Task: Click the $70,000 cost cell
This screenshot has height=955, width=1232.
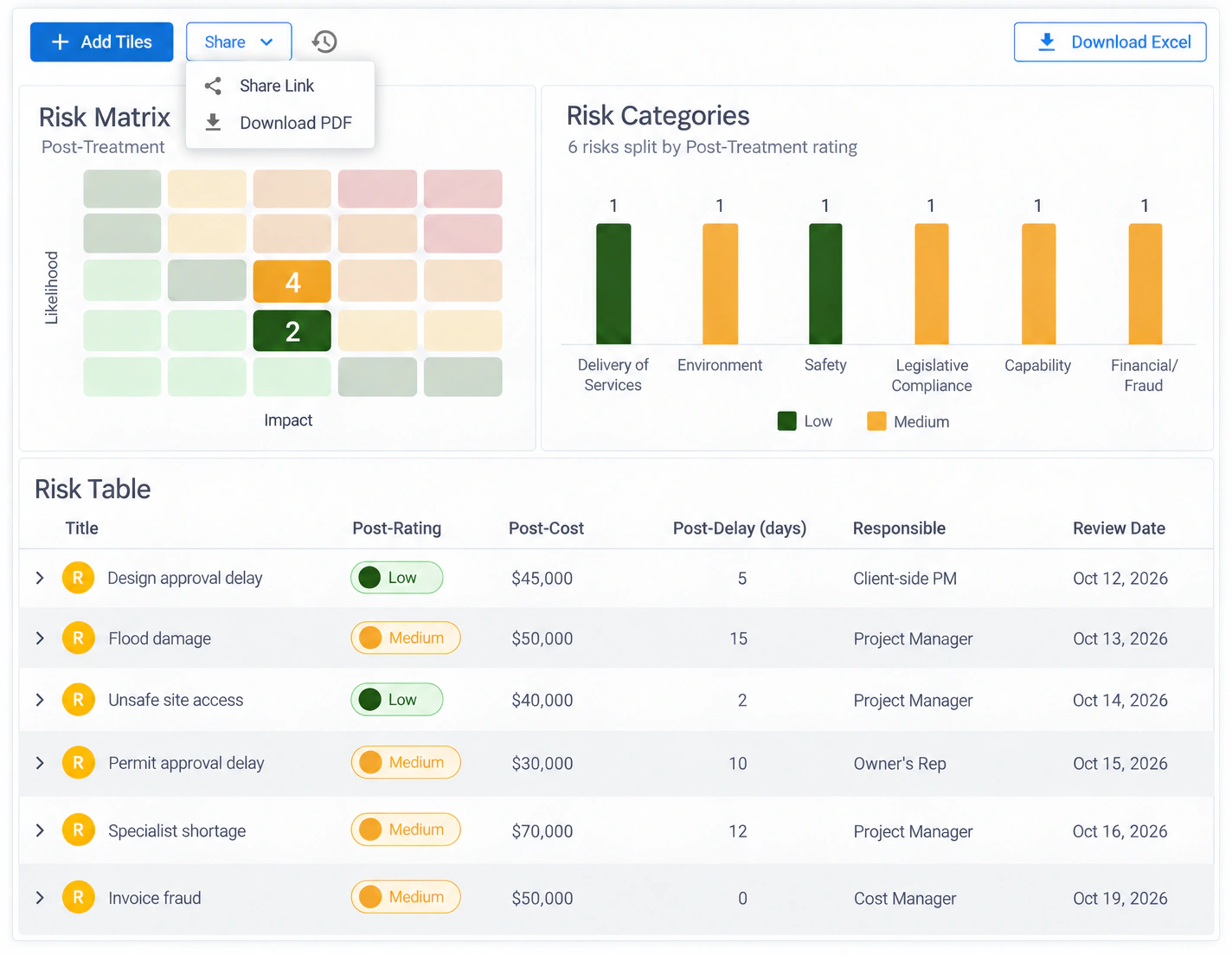Action: (x=542, y=831)
